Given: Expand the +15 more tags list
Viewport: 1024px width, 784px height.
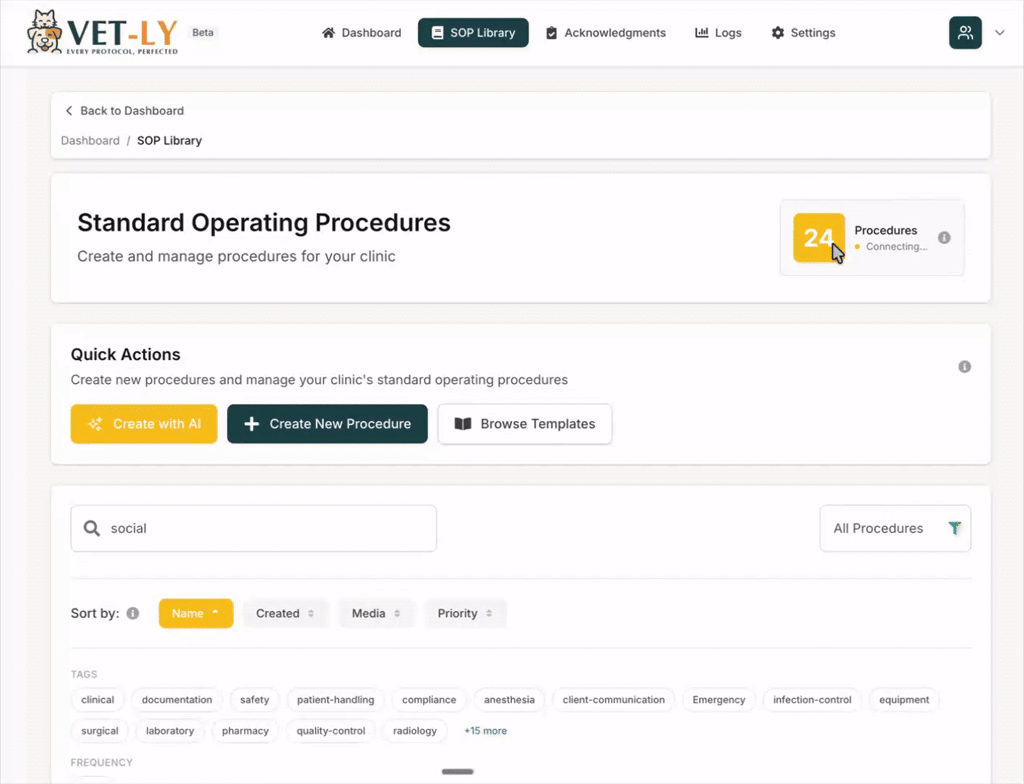Looking at the screenshot, I should click(x=485, y=731).
